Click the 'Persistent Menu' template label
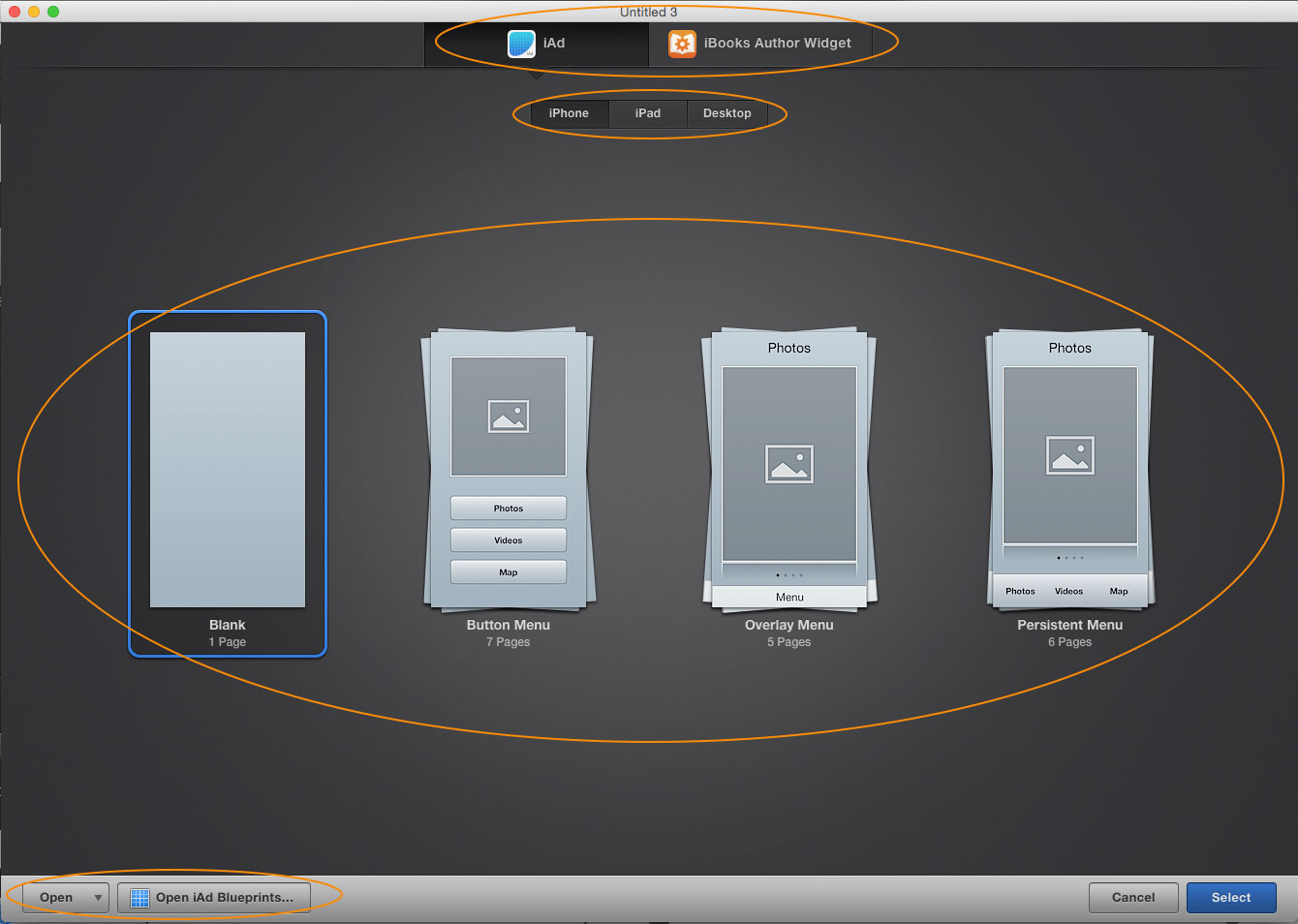Image resolution: width=1298 pixels, height=924 pixels. point(1070,625)
